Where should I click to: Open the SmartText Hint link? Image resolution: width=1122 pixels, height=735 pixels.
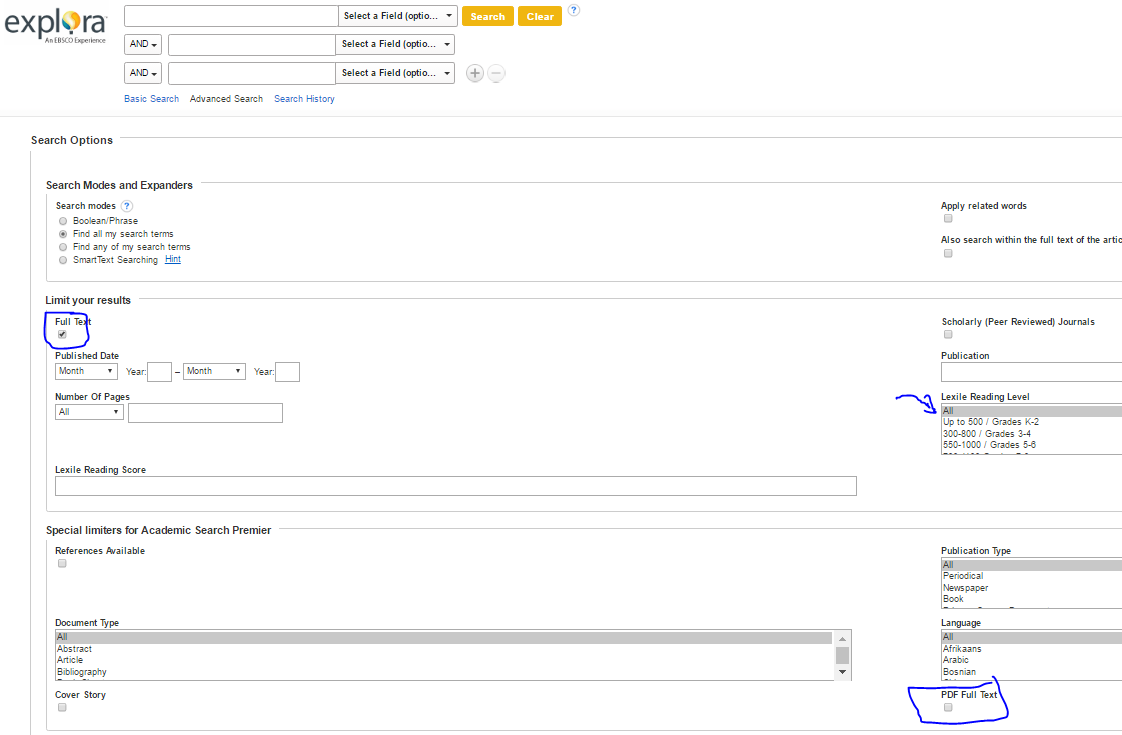173,259
